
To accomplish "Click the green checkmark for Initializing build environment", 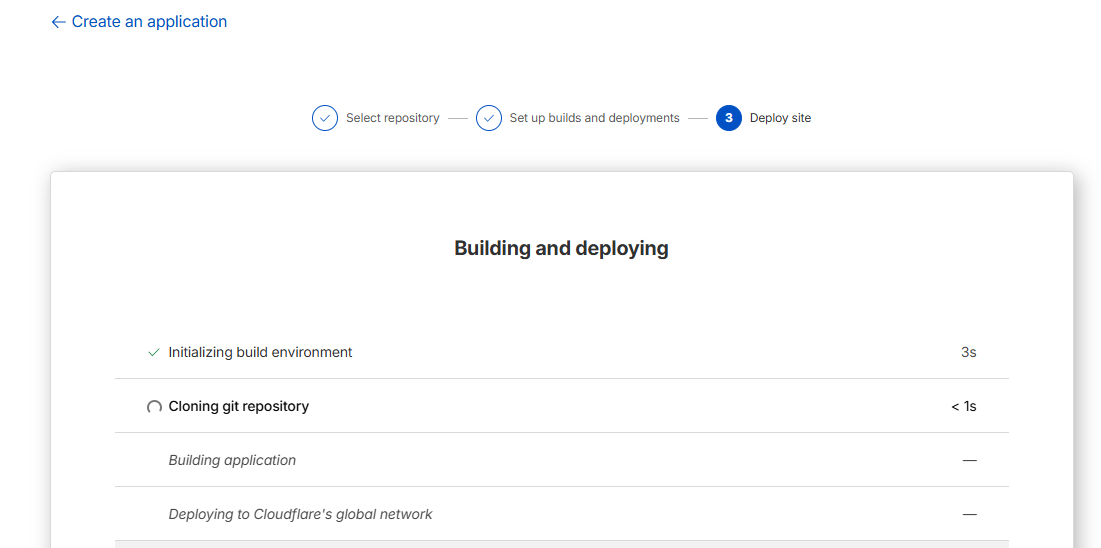I will coord(154,353).
